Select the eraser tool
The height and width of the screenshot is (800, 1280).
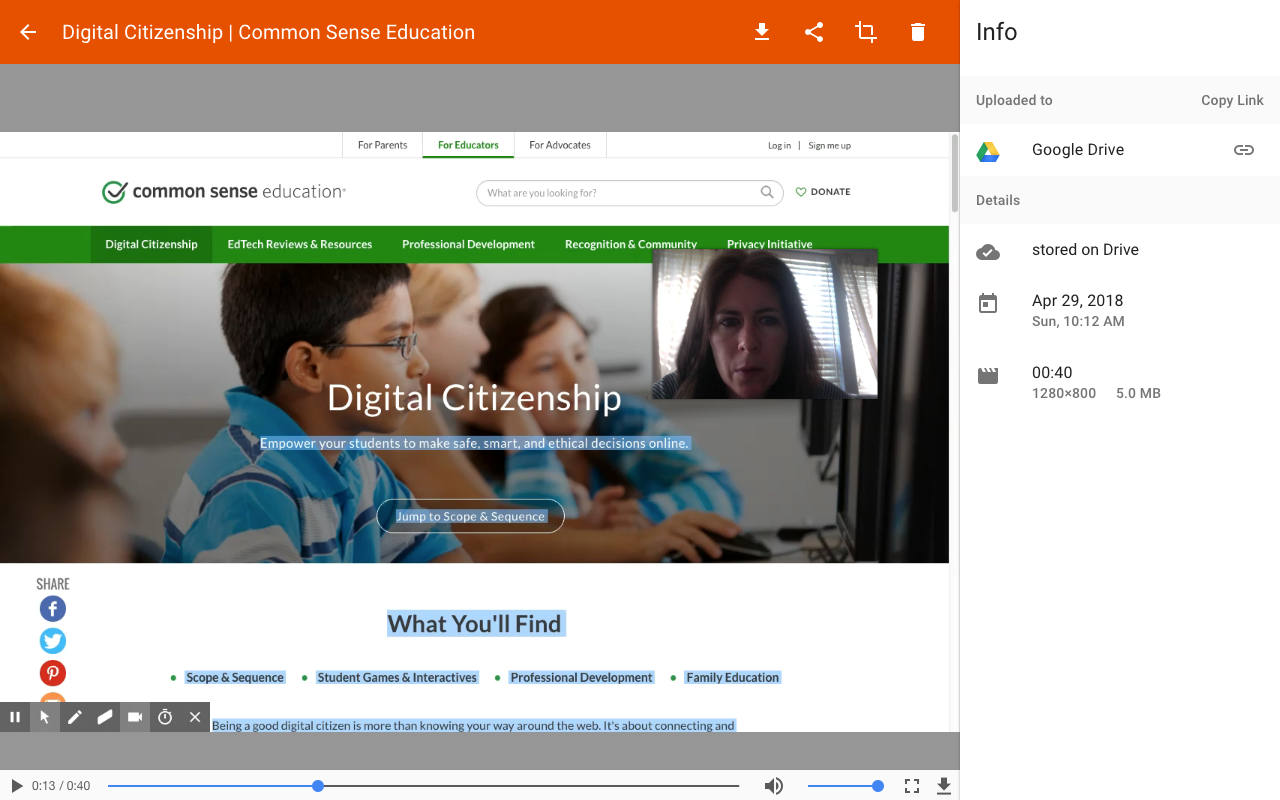tap(105, 717)
